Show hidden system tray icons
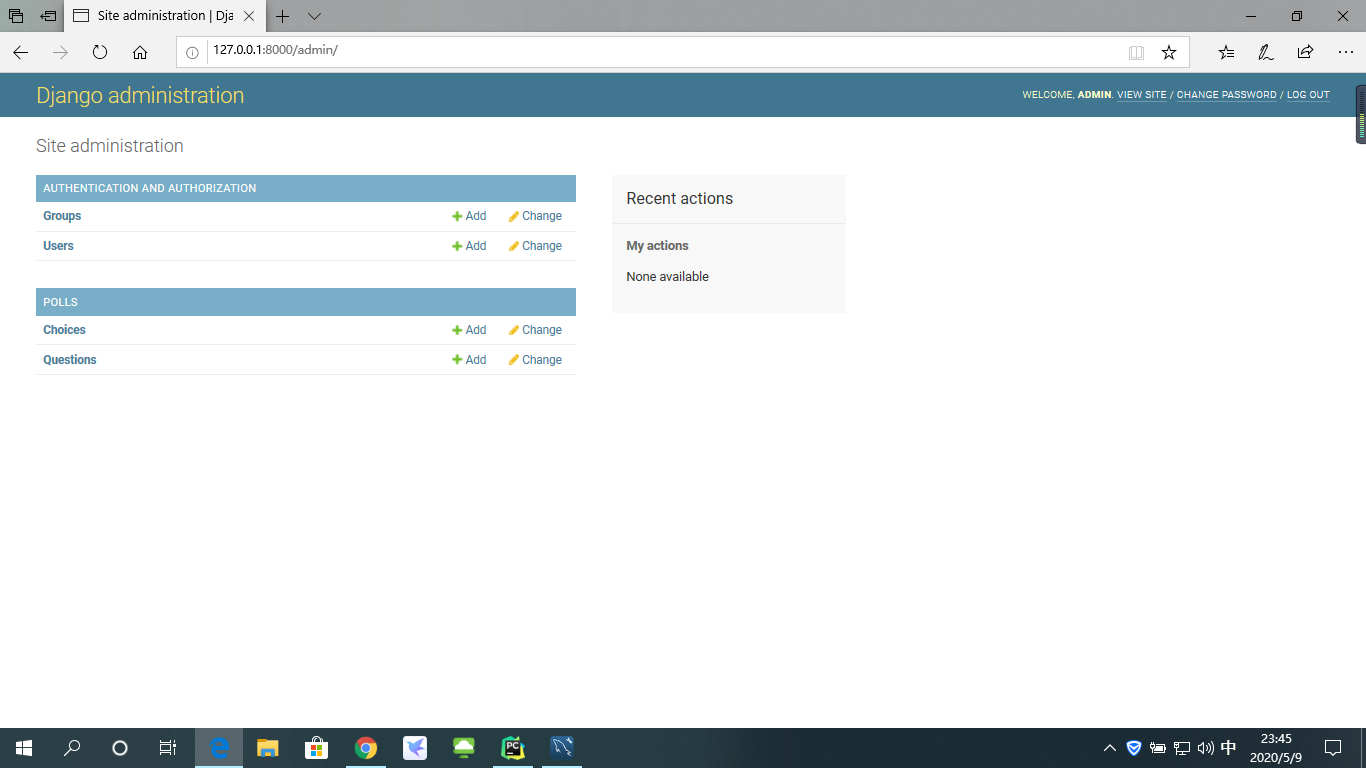The height and width of the screenshot is (768, 1366). click(1110, 748)
